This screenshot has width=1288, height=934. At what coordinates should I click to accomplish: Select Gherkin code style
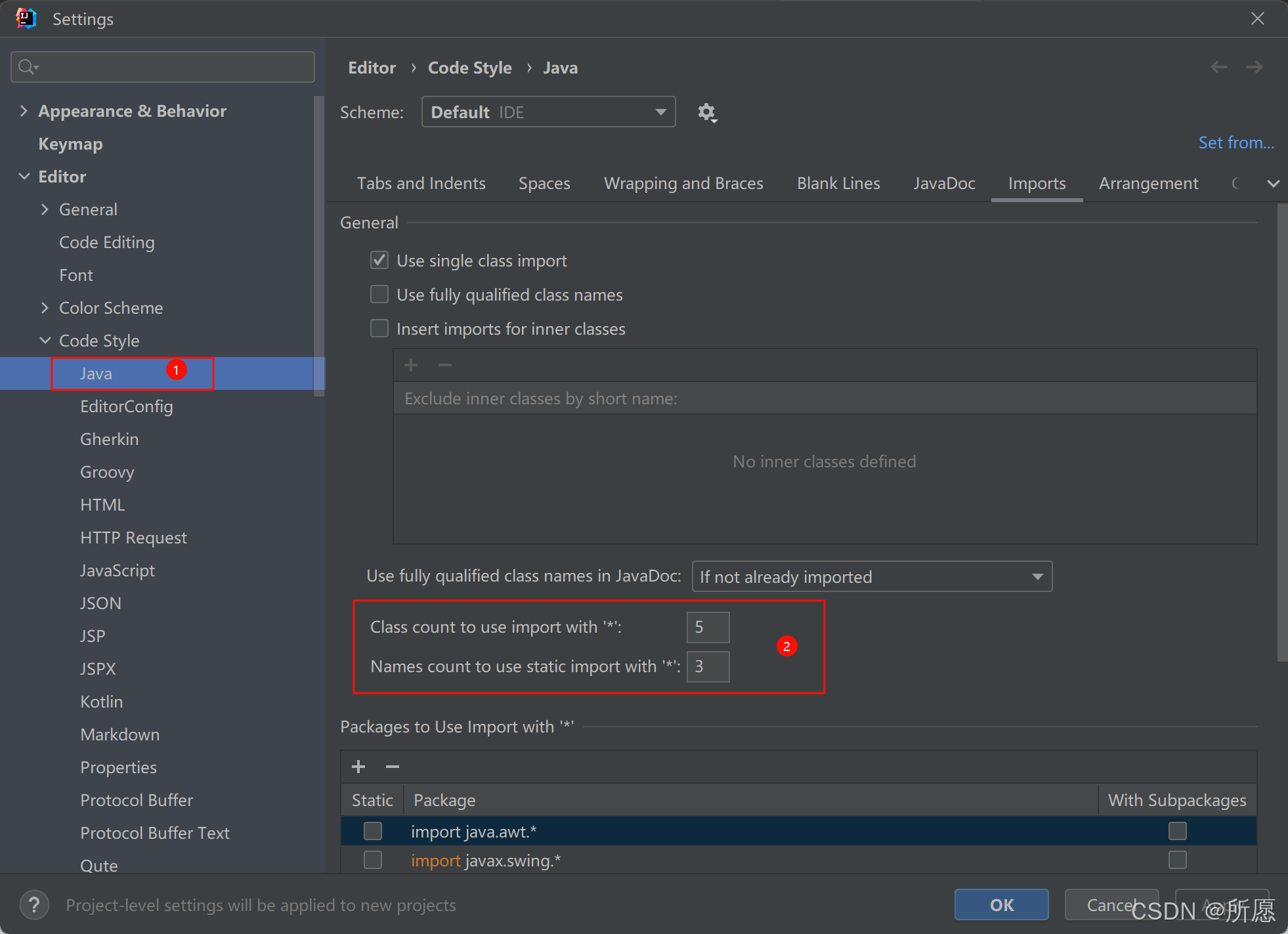110,439
